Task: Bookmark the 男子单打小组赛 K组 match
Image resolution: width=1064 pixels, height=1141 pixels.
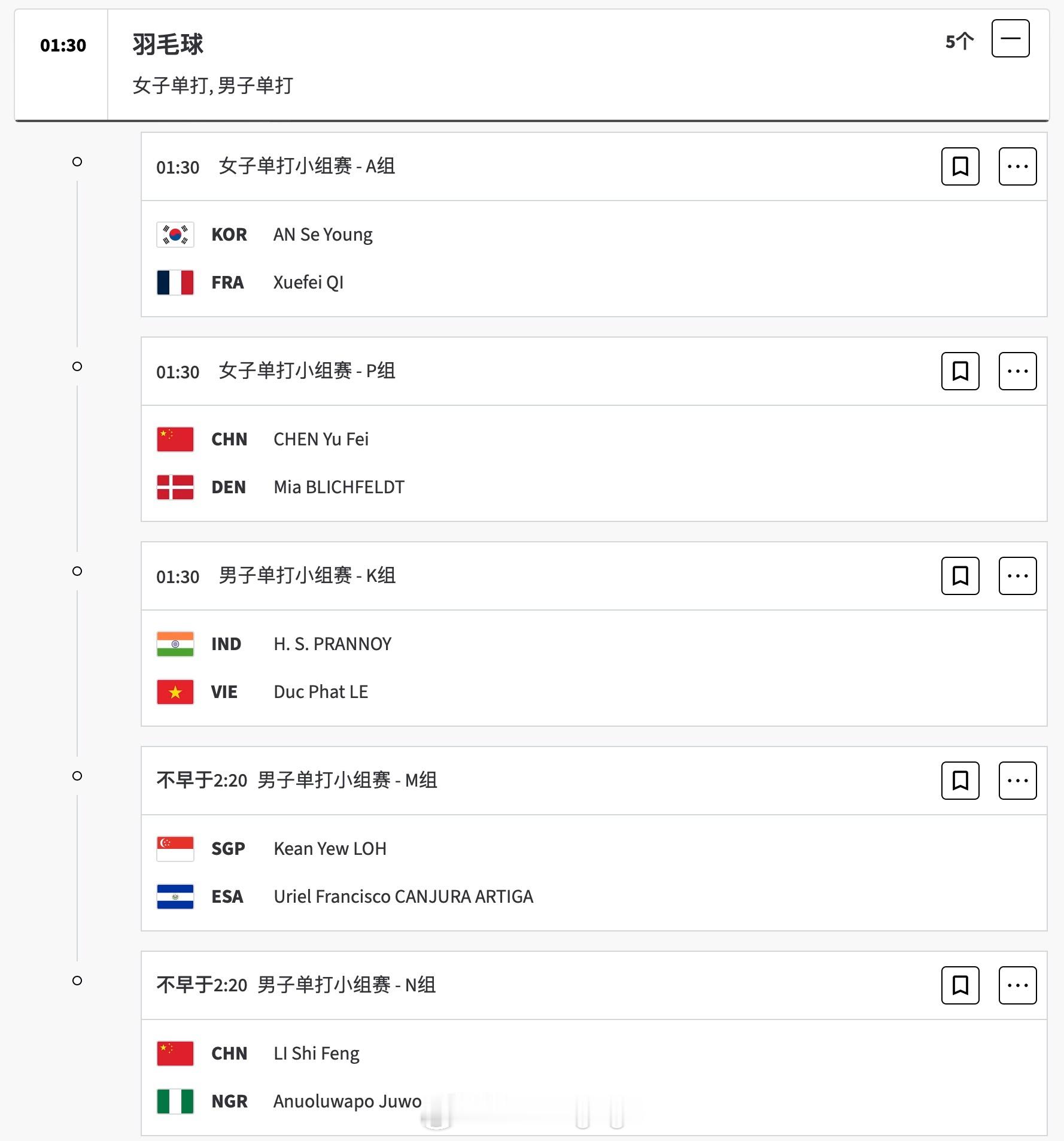Action: click(960, 576)
